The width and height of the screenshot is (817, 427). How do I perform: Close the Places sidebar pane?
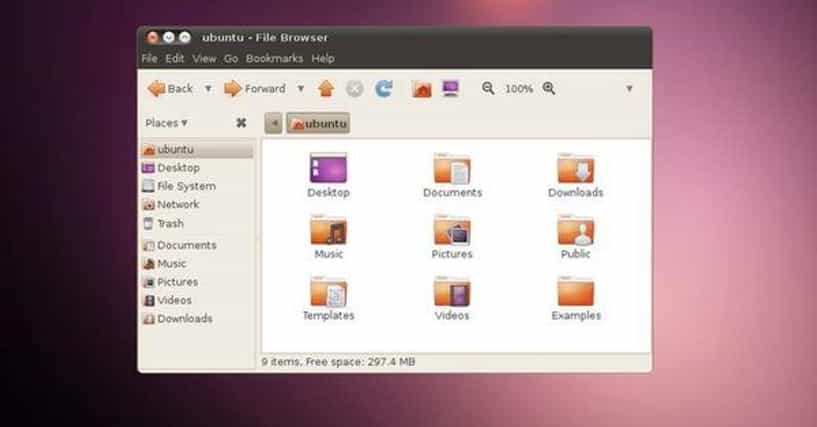point(241,123)
